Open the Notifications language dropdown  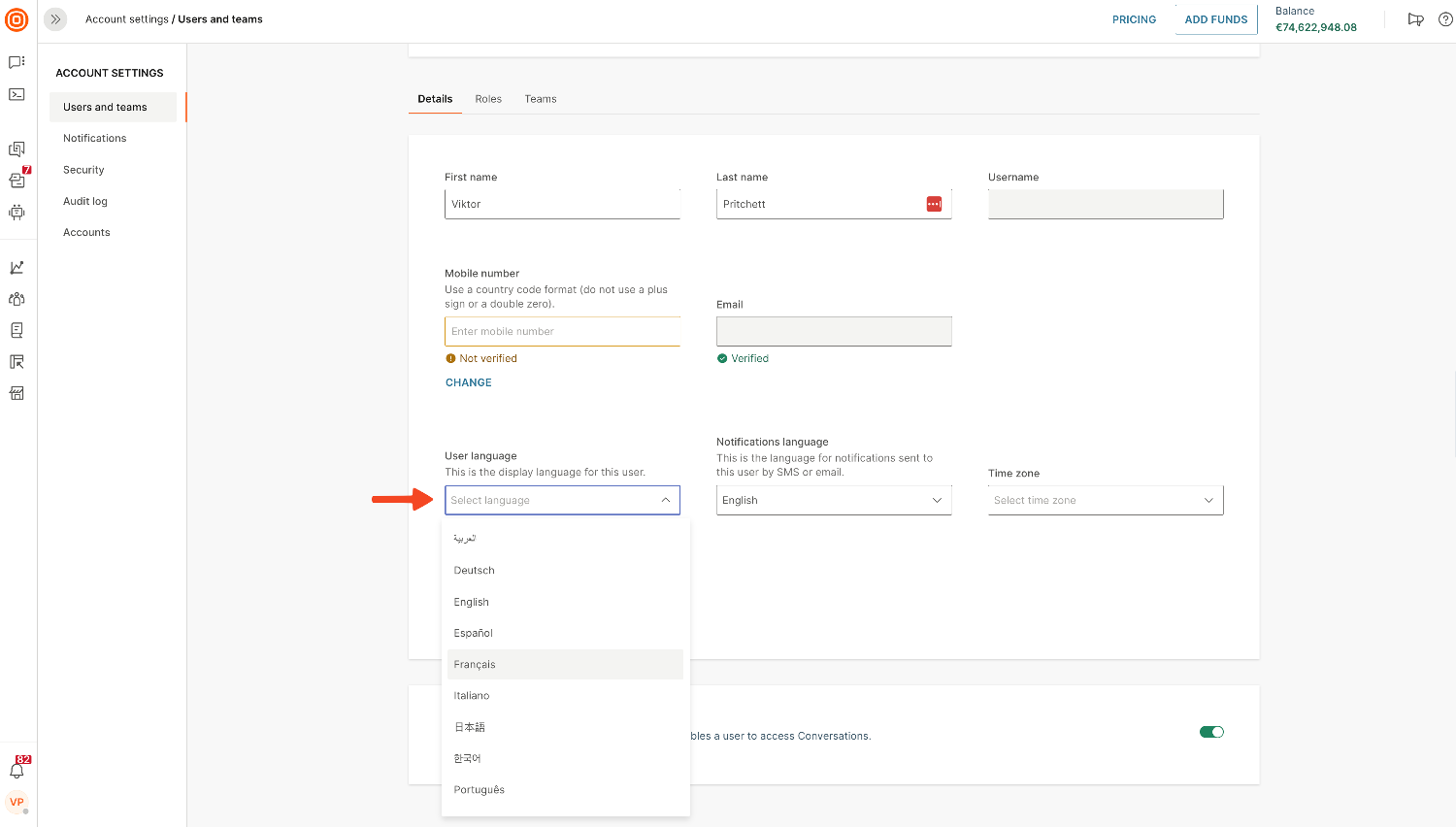tap(833, 500)
